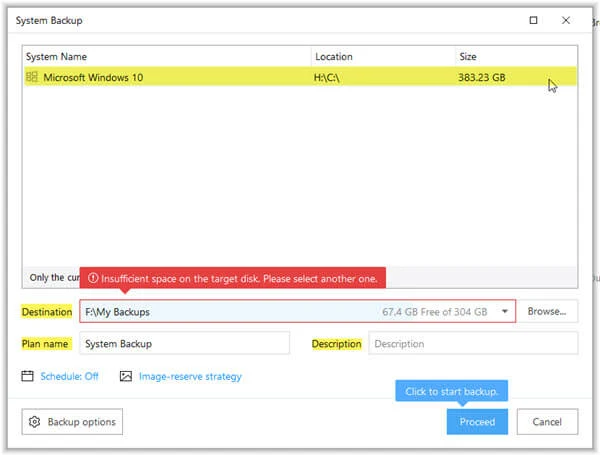Click the calendar schedule icon
The image size is (600, 455).
coord(27,376)
